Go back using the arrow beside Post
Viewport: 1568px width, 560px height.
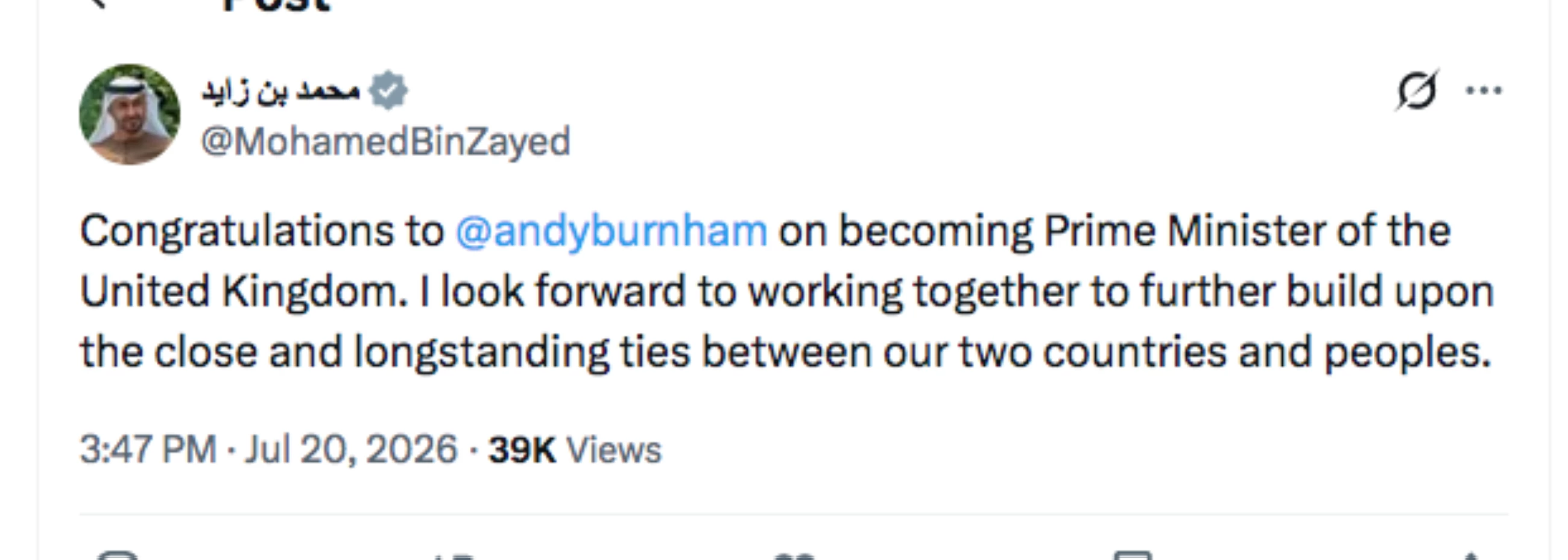97,3
